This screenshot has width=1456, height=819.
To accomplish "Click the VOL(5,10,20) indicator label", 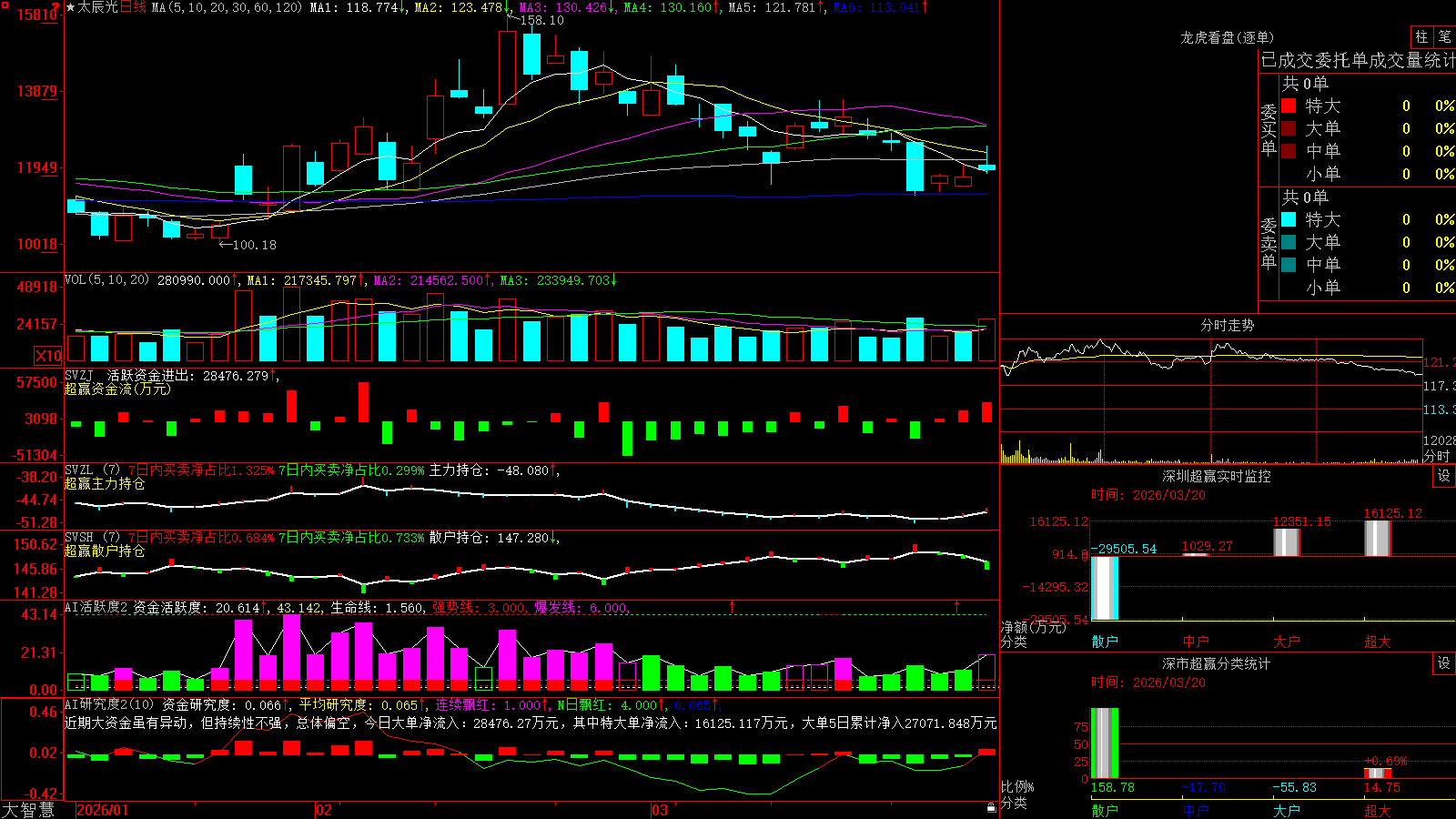I will (x=106, y=280).
